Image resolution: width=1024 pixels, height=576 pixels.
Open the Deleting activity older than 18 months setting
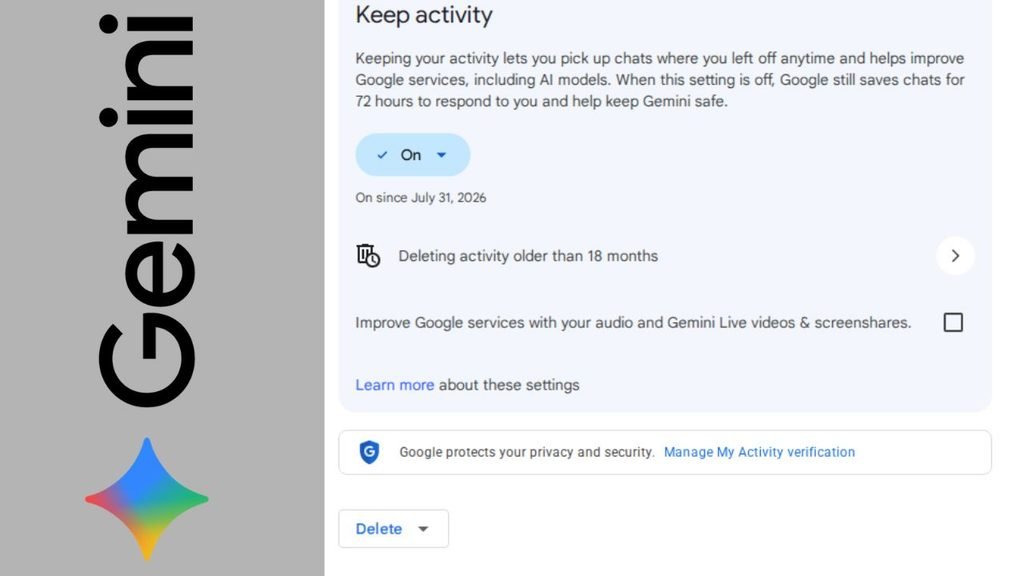tap(665, 255)
